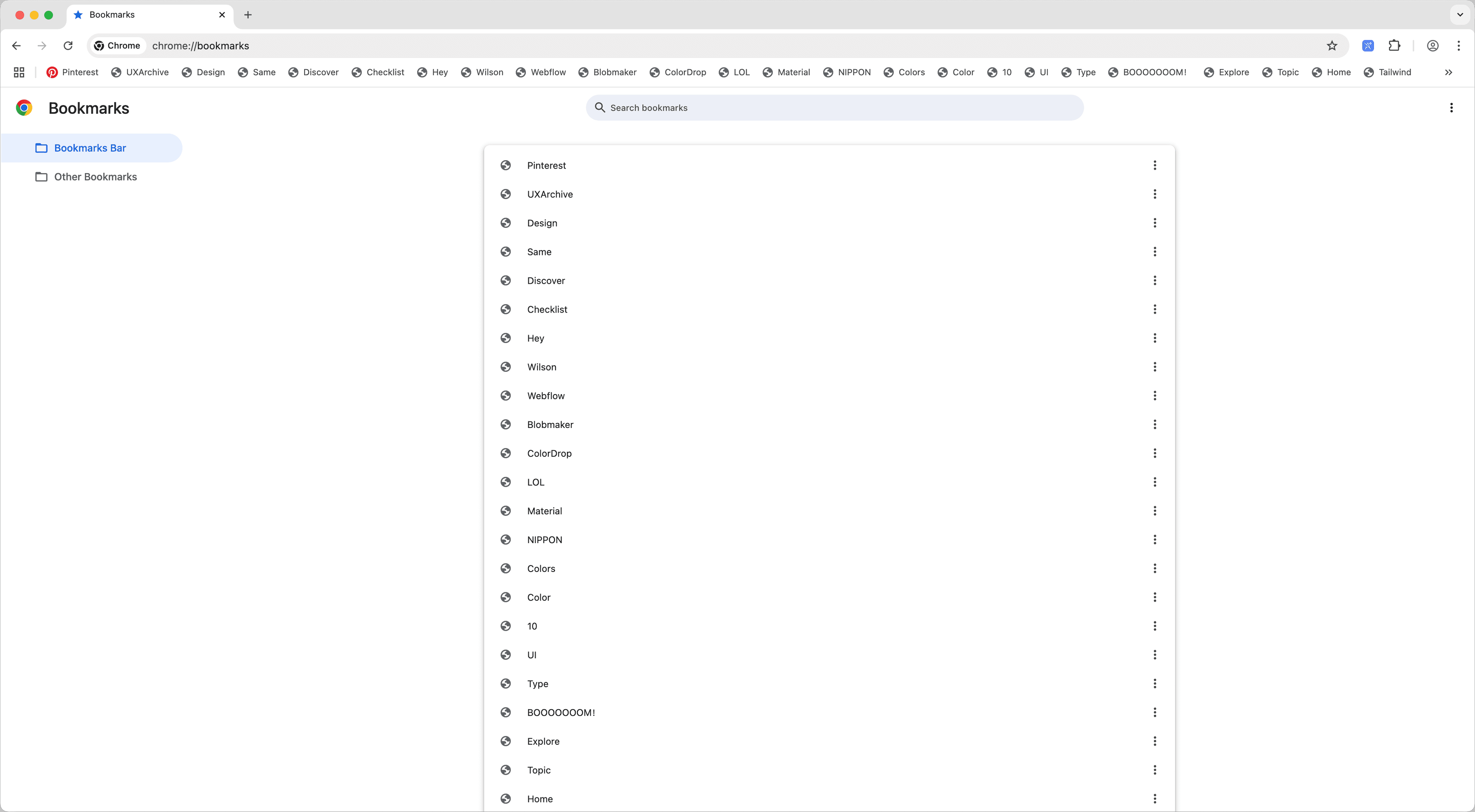Screen dimensions: 1475x812
Task: Show hidden bookmarks via double chevron
Action: [1448, 72]
